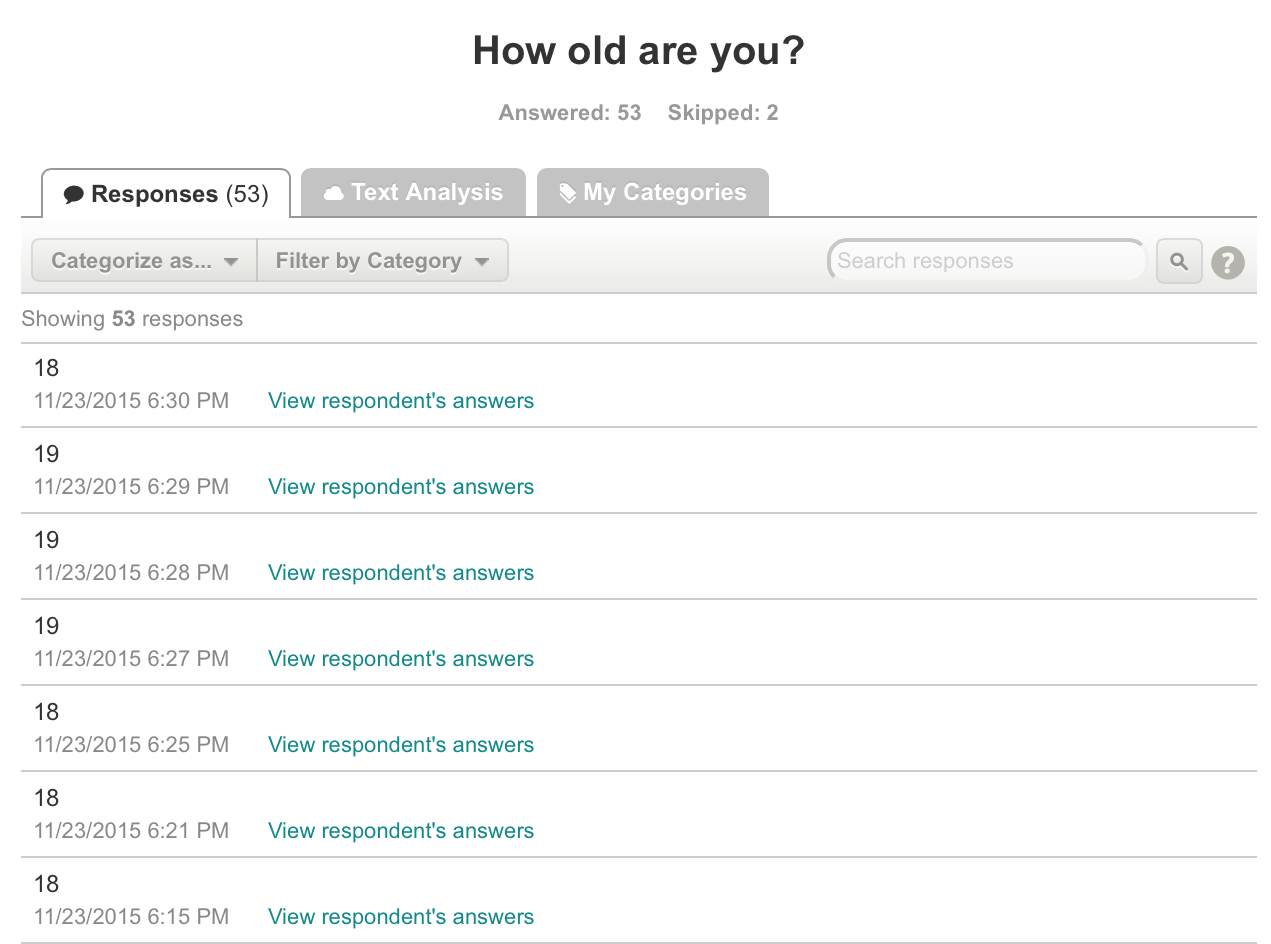Image resolution: width=1271 pixels, height=944 pixels.
Task: Open respondent's answers for 6:25 PM entry
Action: [401, 745]
